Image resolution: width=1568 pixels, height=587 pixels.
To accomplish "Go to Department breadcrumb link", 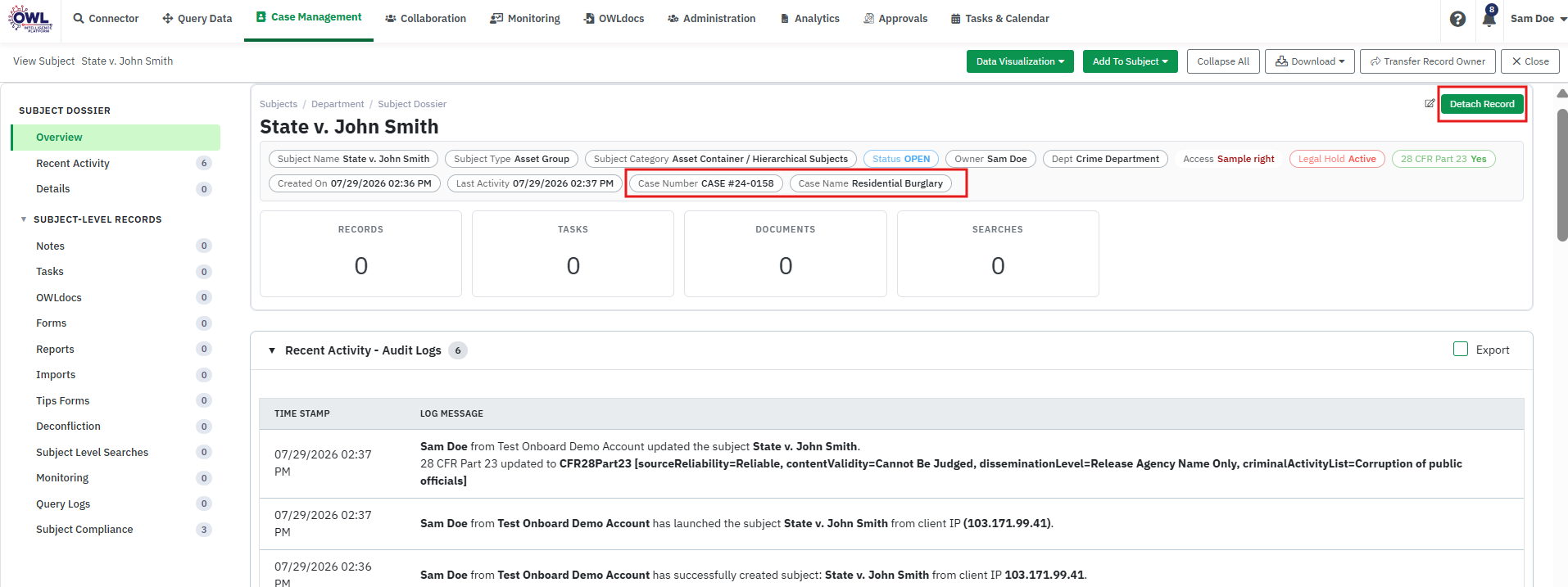I will click(338, 104).
